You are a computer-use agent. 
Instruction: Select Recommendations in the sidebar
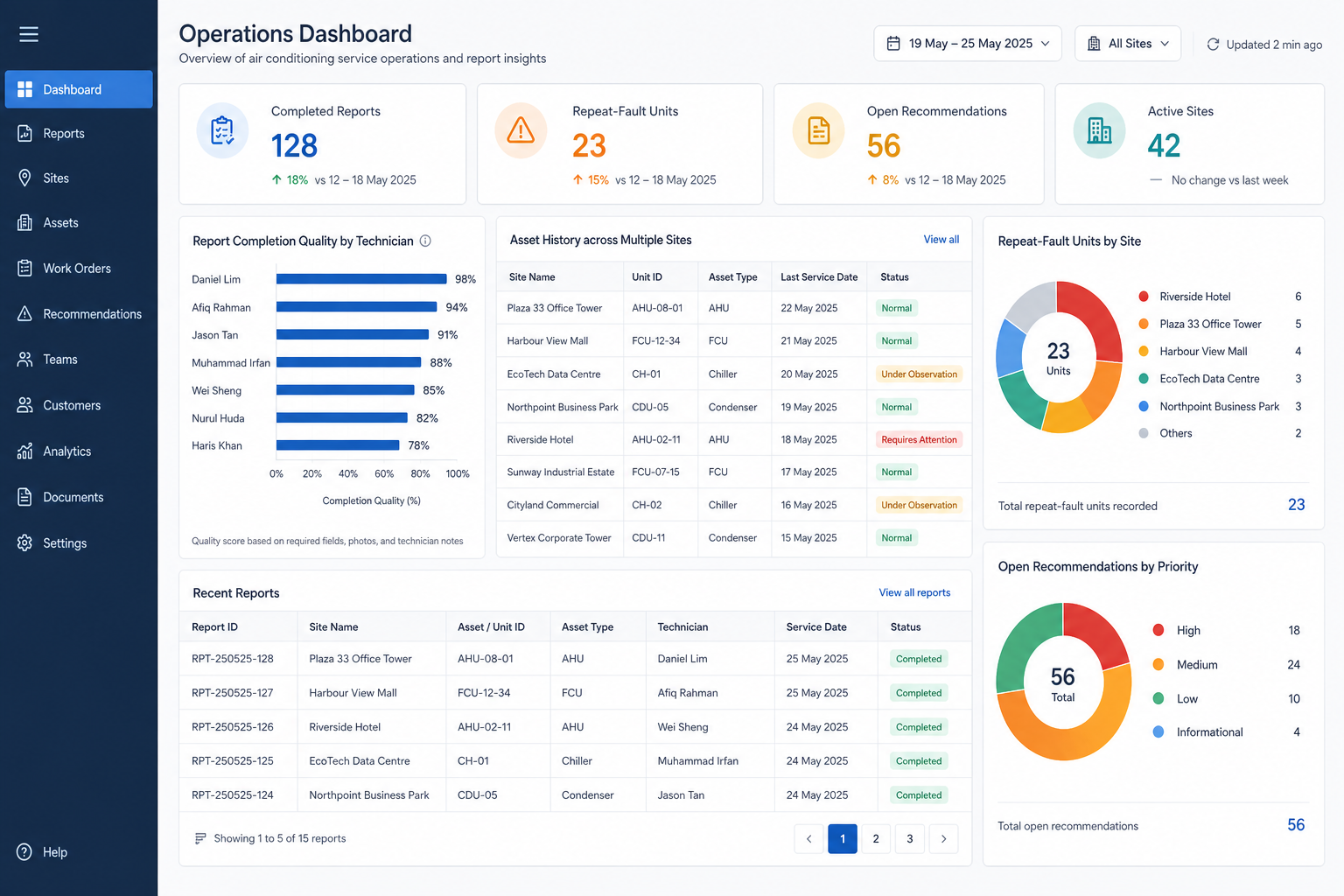(79, 313)
